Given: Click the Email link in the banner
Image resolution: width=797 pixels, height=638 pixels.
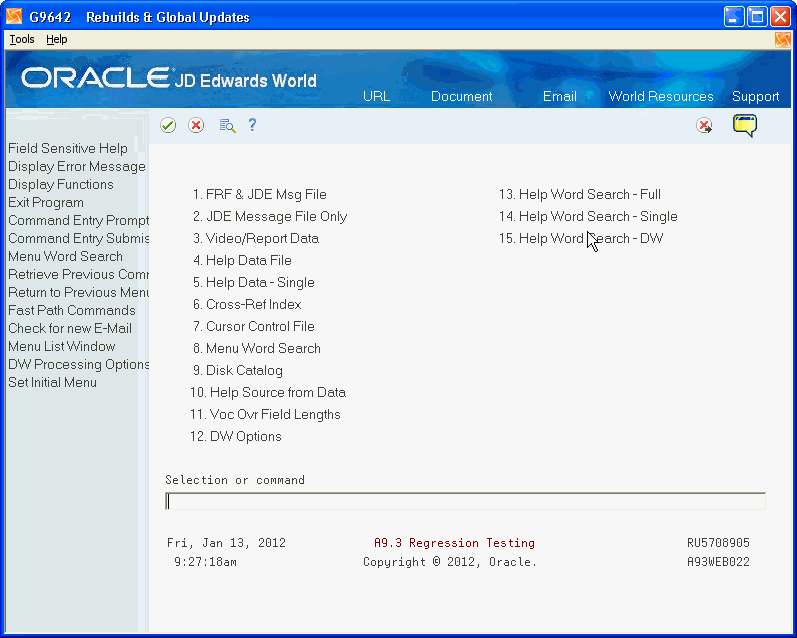Looking at the screenshot, I should (560, 97).
